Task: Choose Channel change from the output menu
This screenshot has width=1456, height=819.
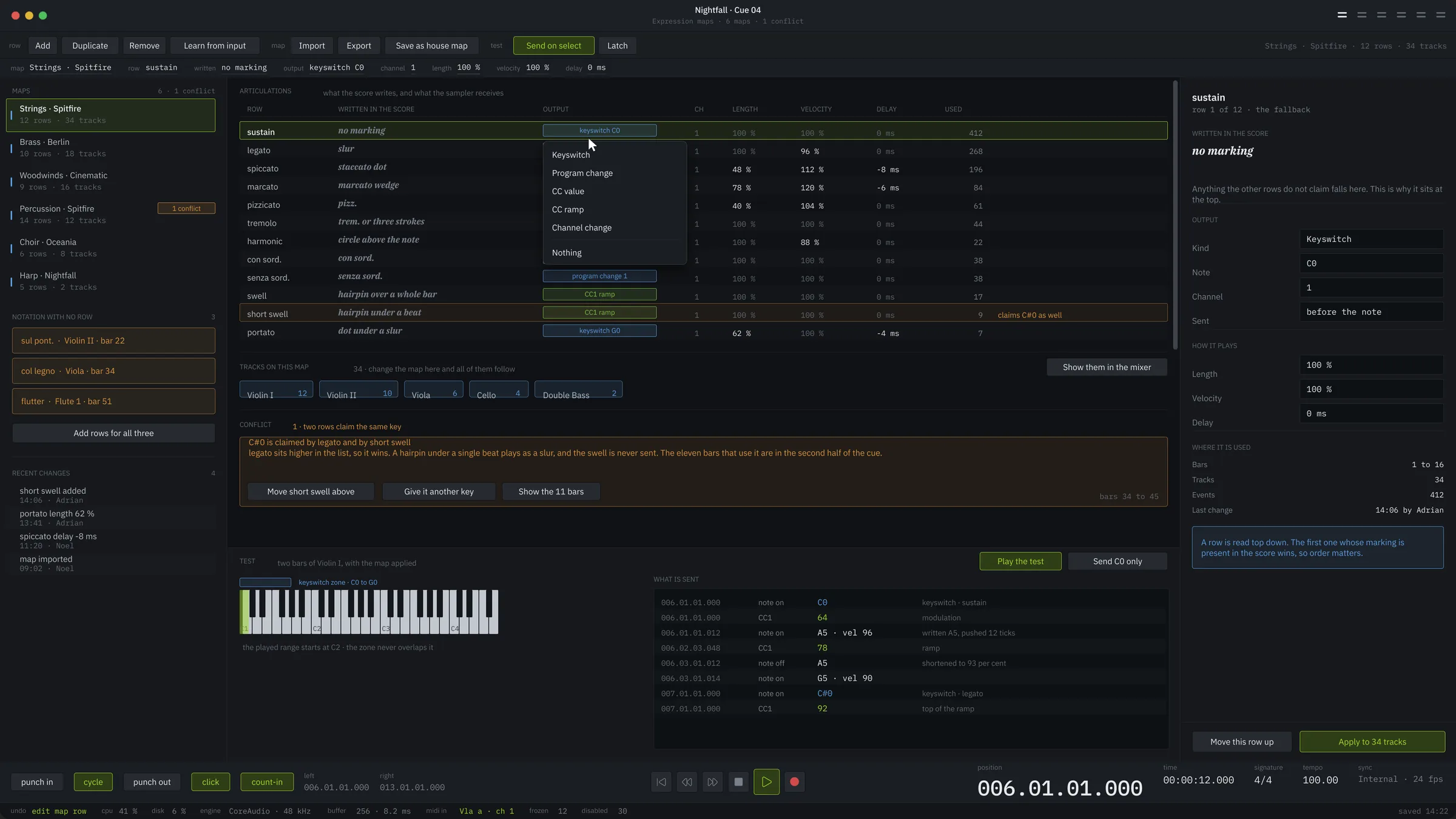Action: pyautogui.click(x=615, y=227)
